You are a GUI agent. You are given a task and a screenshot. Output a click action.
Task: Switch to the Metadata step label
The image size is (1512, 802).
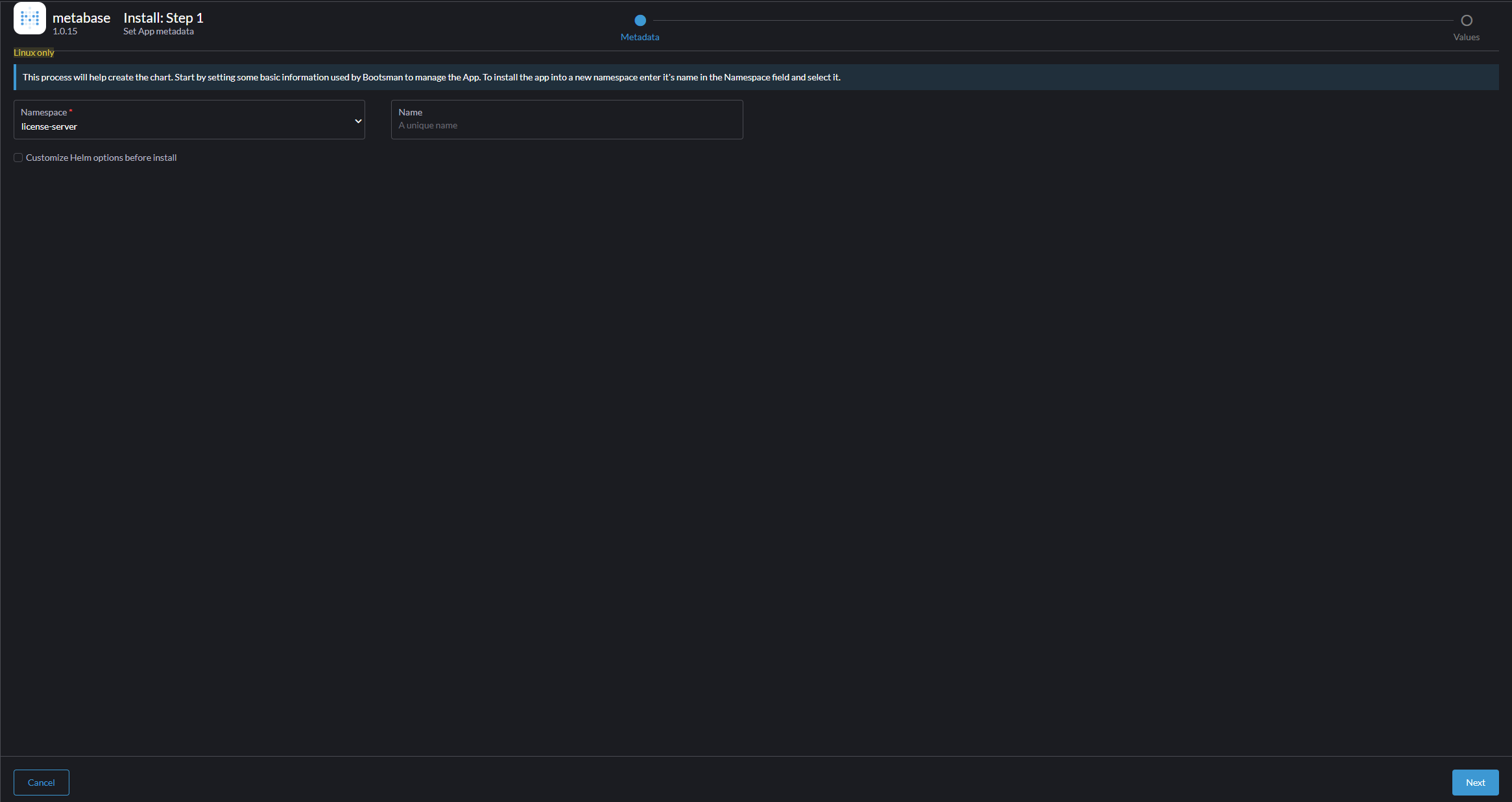[x=640, y=37]
